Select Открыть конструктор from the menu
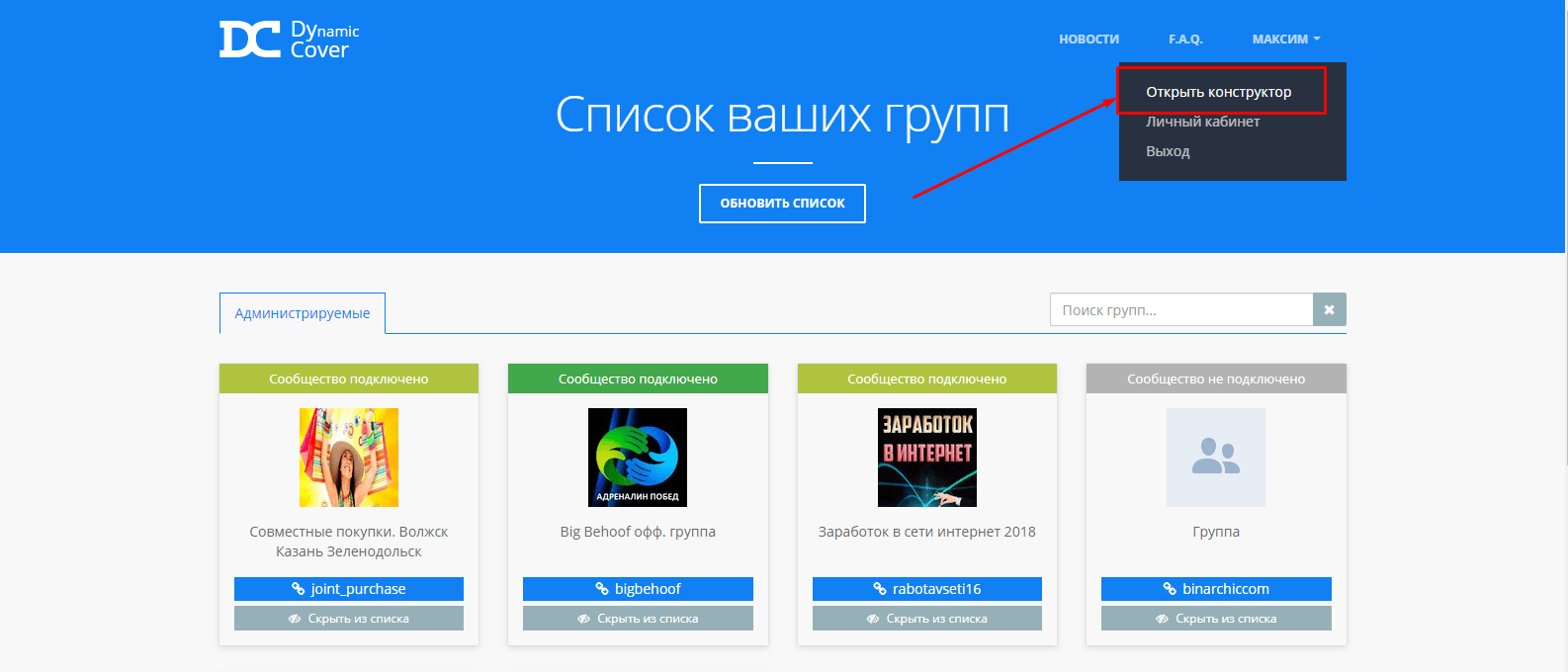 pyautogui.click(x=1218, y=92)
